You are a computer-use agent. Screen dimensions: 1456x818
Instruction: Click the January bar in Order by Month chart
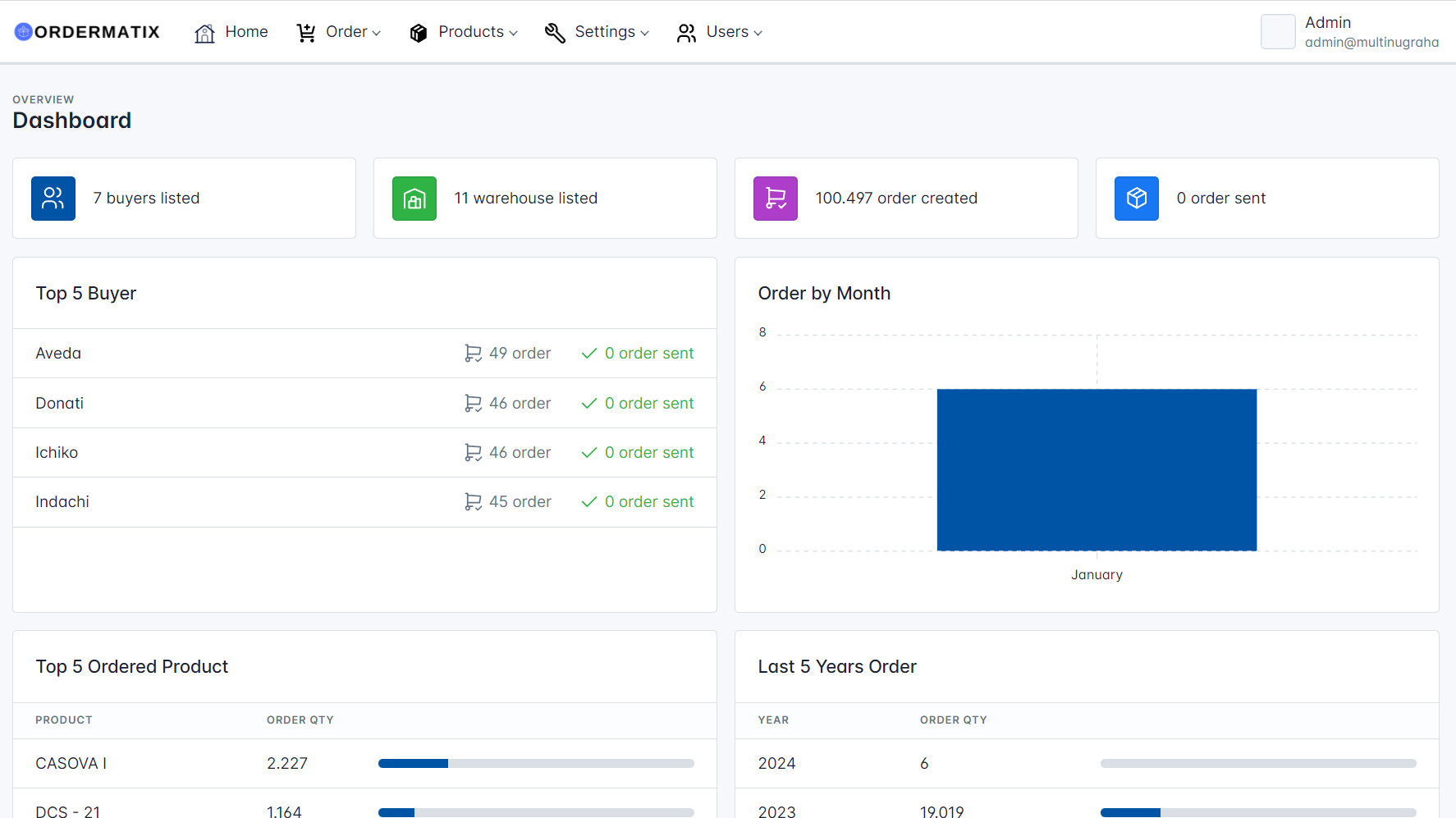[x=1097, y=469]
